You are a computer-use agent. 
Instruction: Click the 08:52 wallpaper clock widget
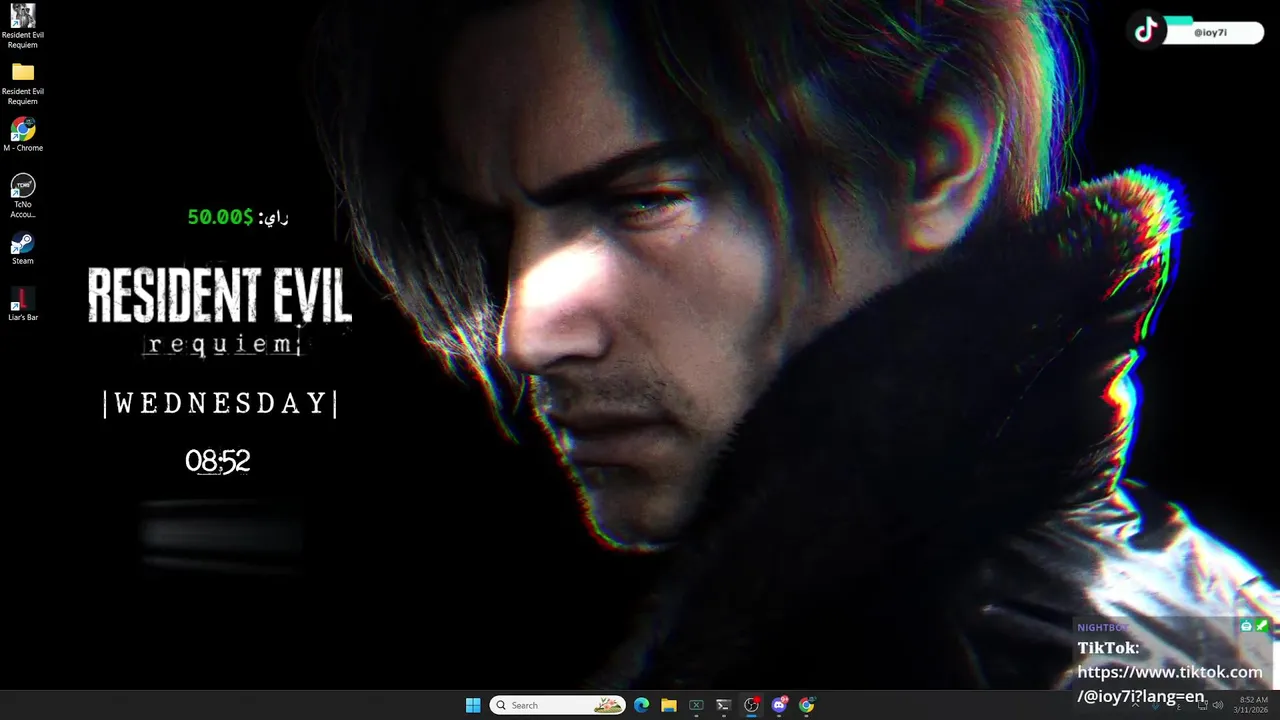click(x=218, y=461)
